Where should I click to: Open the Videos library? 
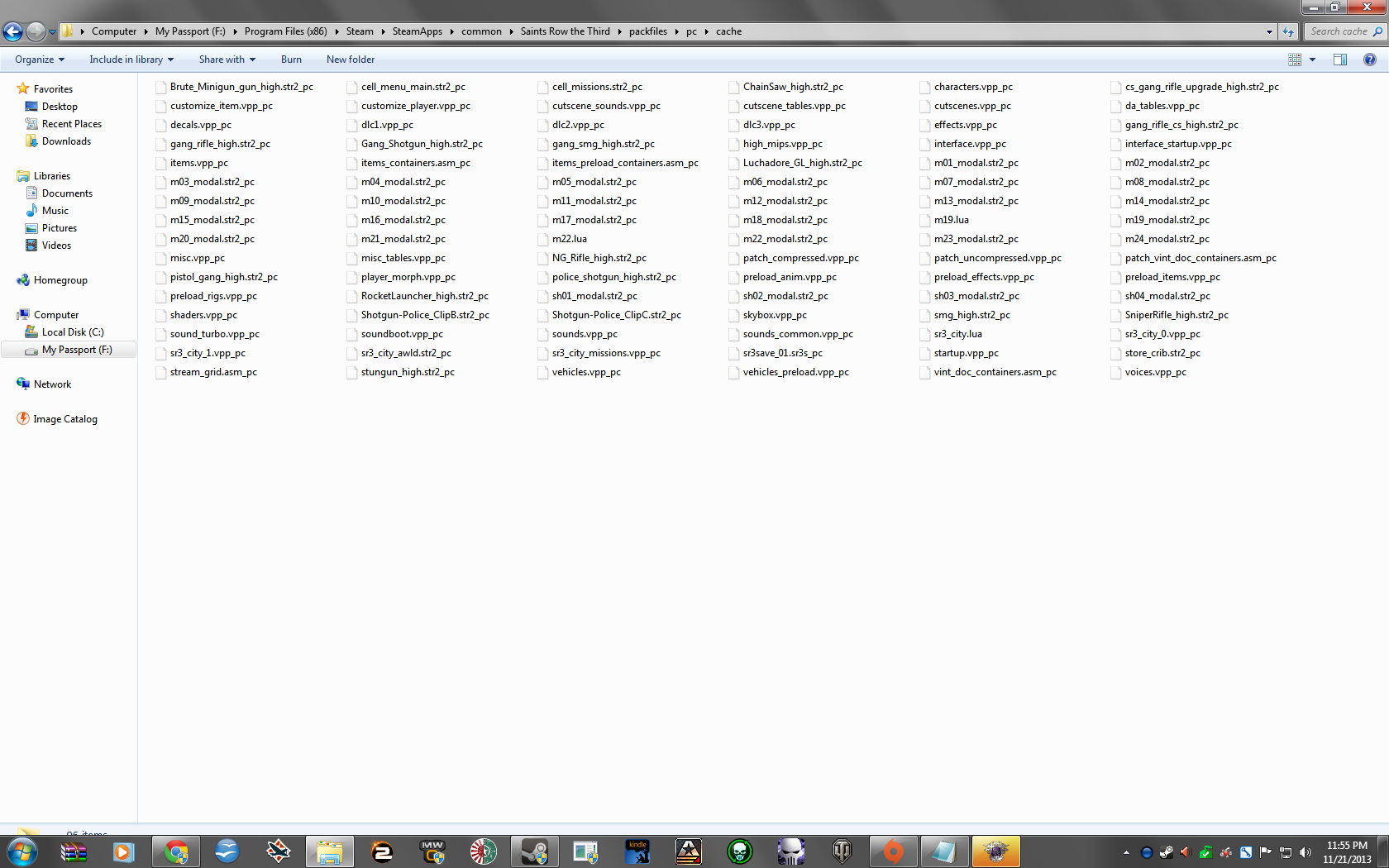coord(56,246)
